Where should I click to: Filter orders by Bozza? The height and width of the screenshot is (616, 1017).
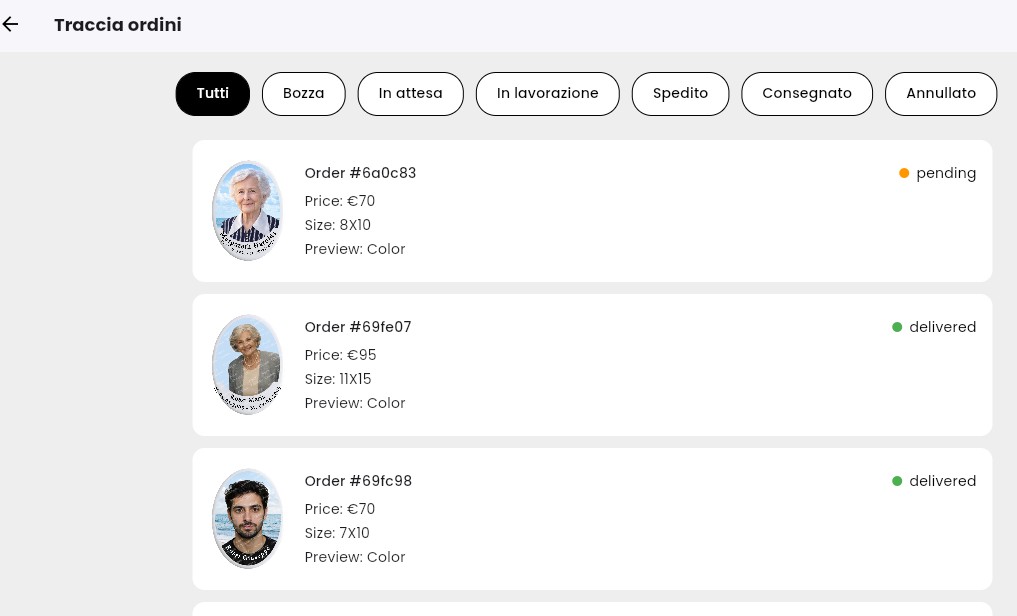click(304, 94)
